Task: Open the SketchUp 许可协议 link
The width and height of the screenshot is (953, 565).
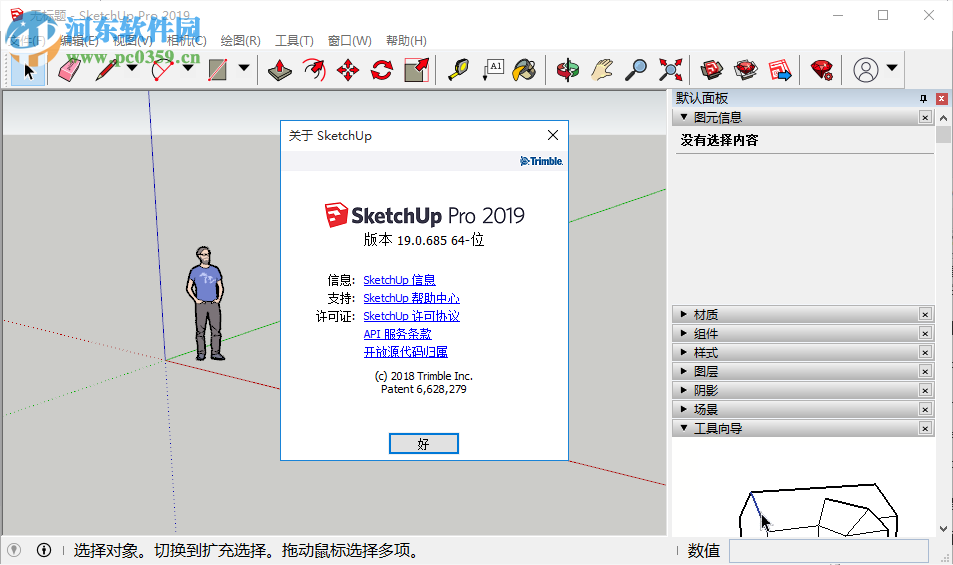Action: [411, 316]
